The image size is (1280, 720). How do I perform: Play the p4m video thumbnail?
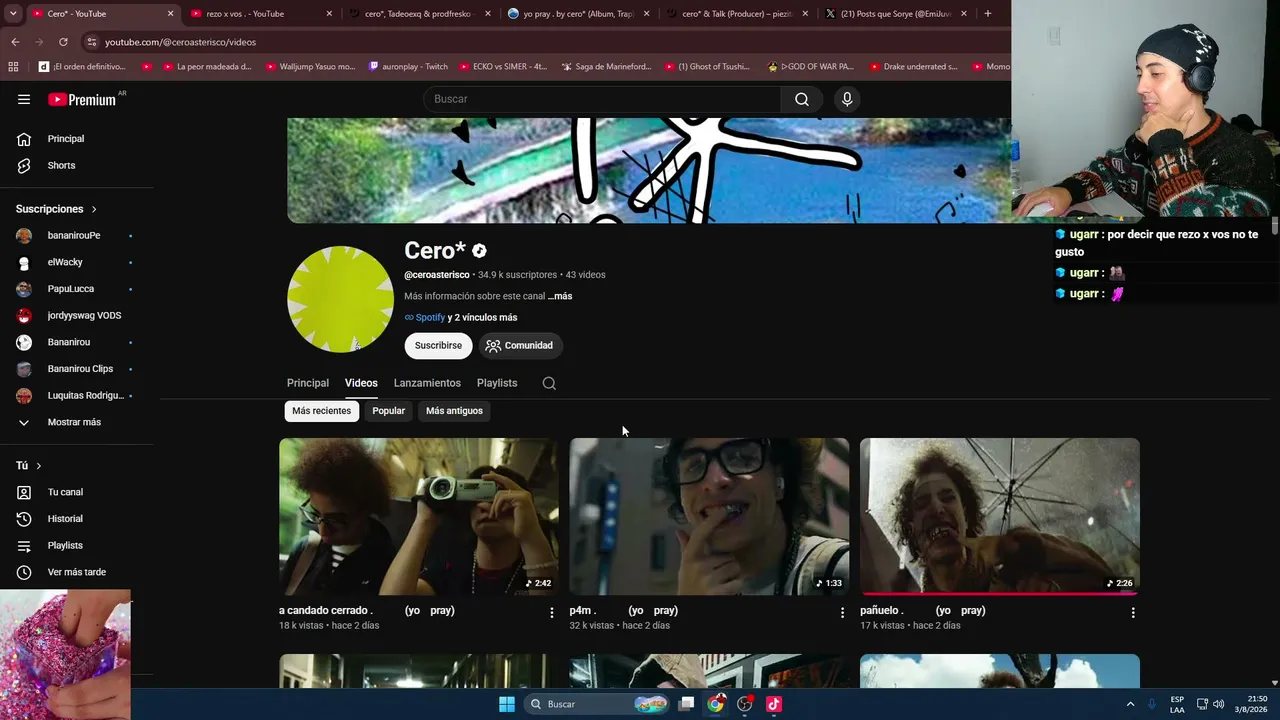tap(709, 517)
